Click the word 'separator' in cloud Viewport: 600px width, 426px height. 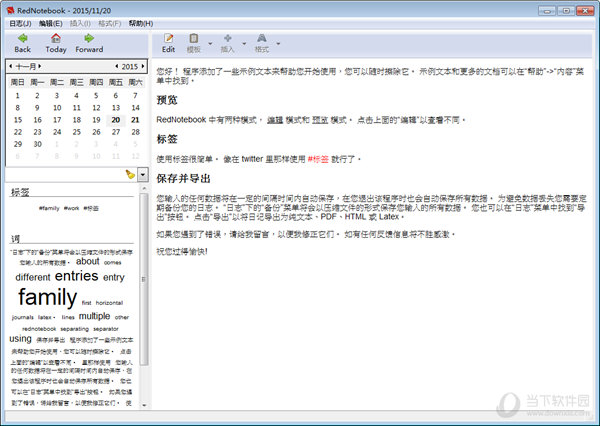(106, 329)
